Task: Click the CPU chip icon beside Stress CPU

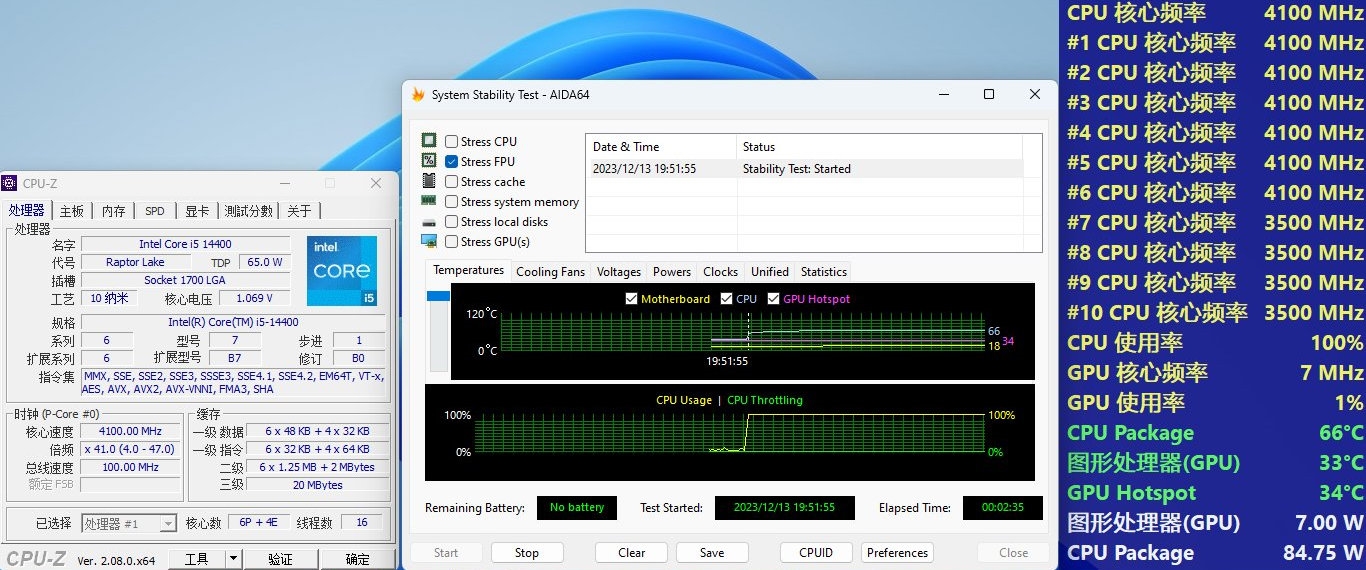Action: pos(429,141)
